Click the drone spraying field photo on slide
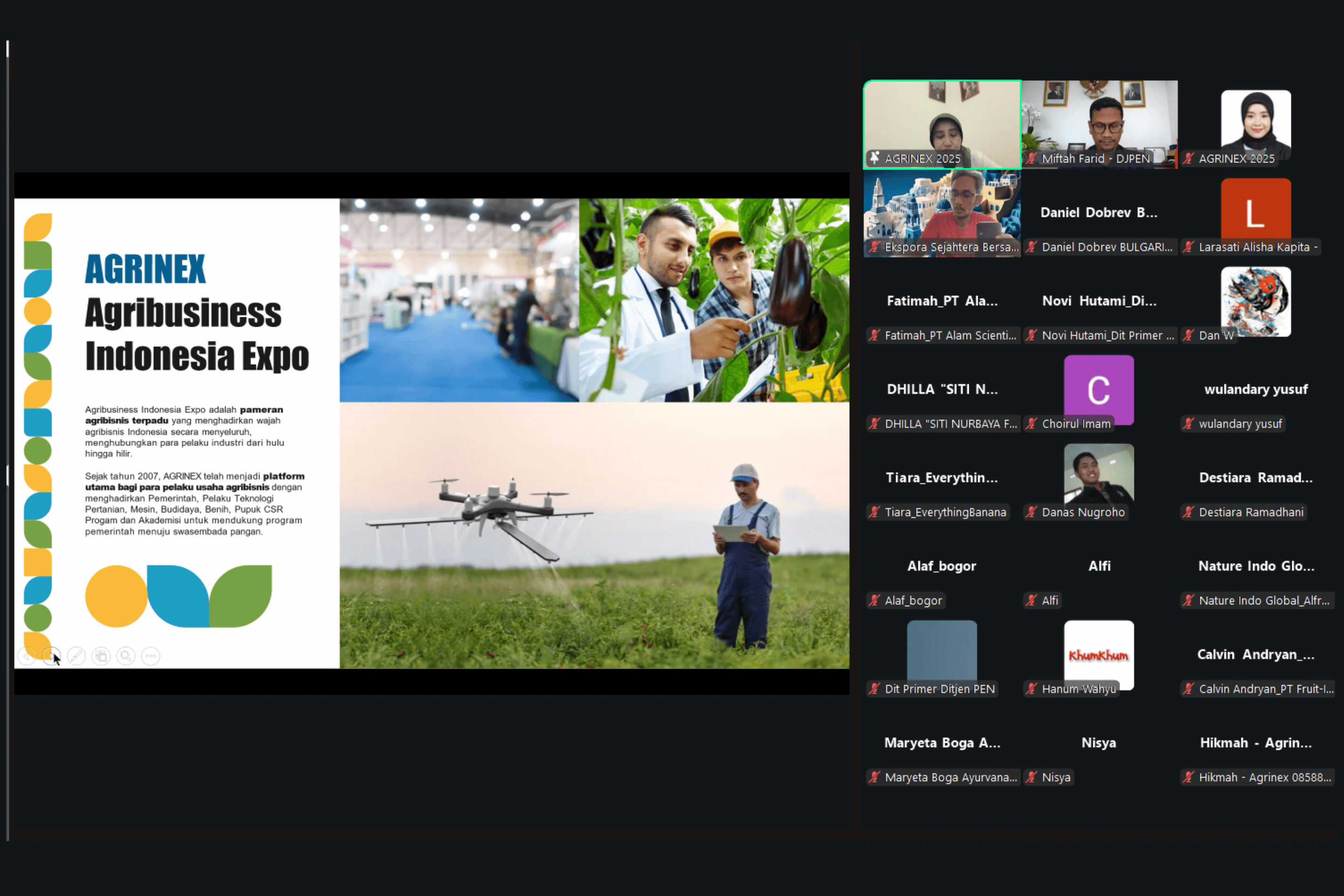 (595, 535)
